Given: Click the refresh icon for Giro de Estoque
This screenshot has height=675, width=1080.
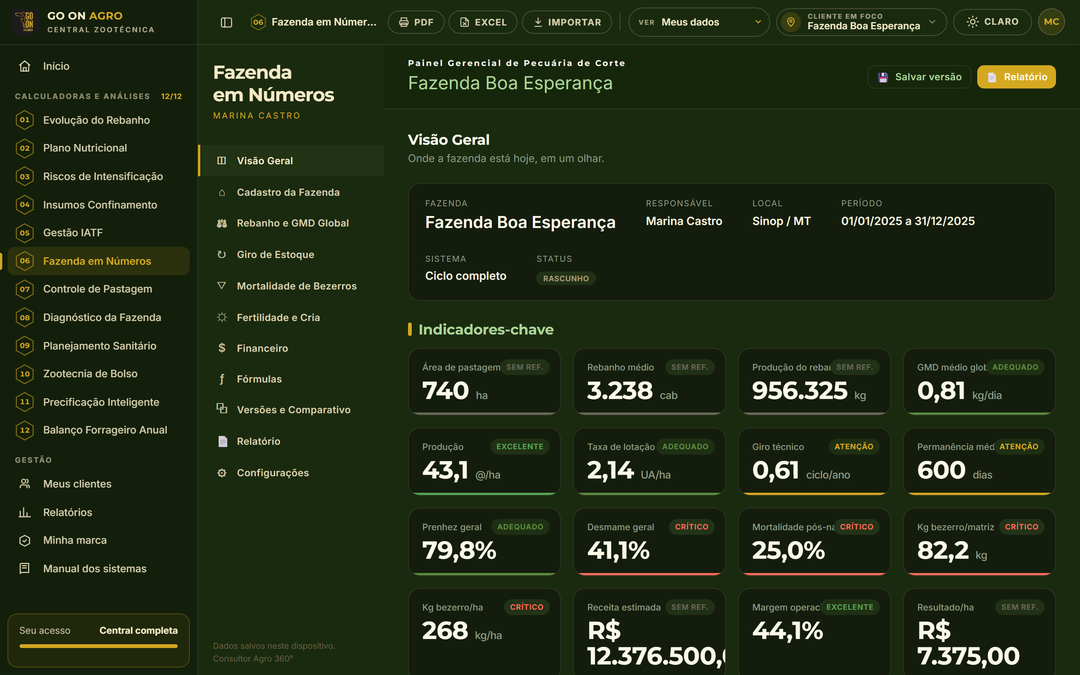Looking at the screenshot, I should tap(222, 255).
